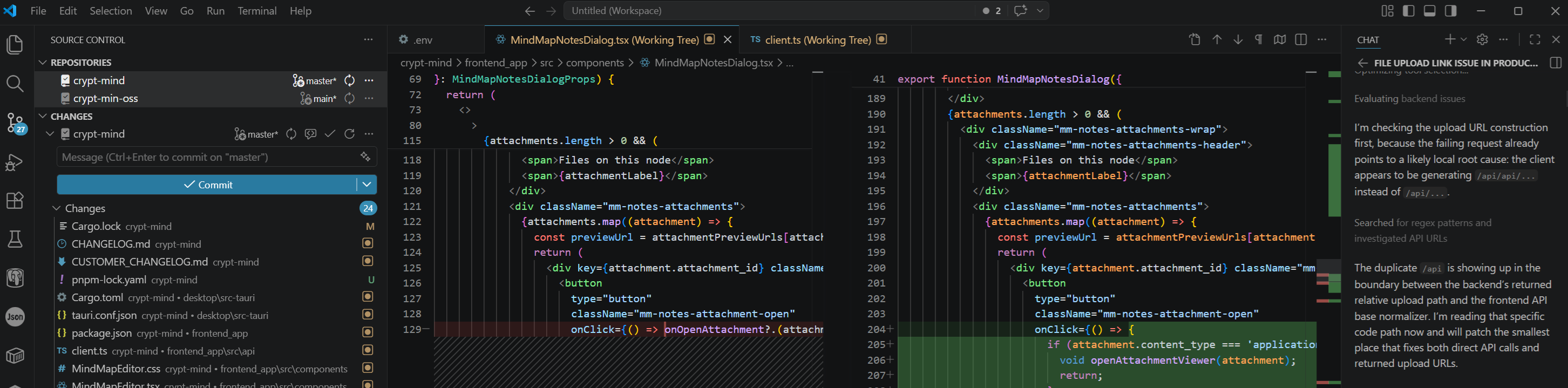Switch main branch of crypt-min-oss repository

[x=318, y=99]
